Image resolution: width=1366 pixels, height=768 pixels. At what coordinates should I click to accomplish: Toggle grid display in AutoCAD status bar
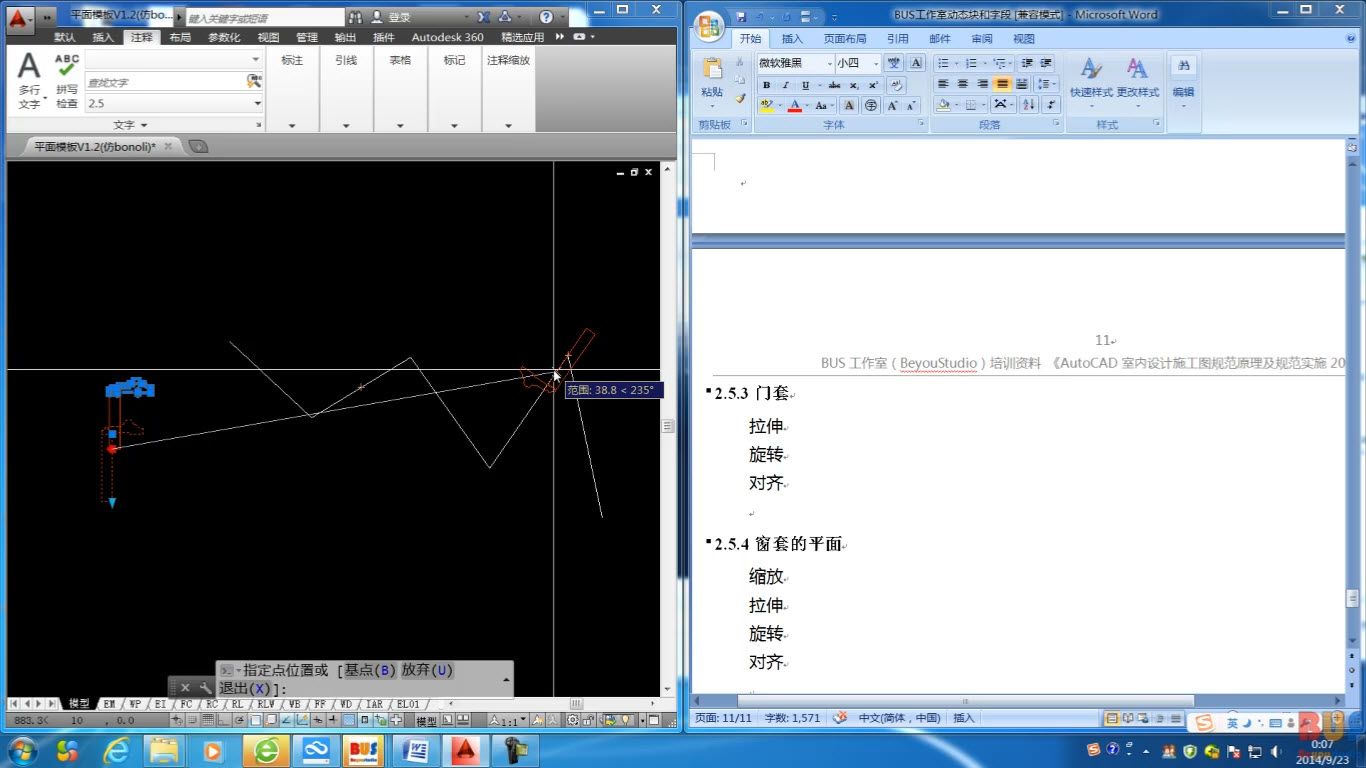tap(208, 720)
